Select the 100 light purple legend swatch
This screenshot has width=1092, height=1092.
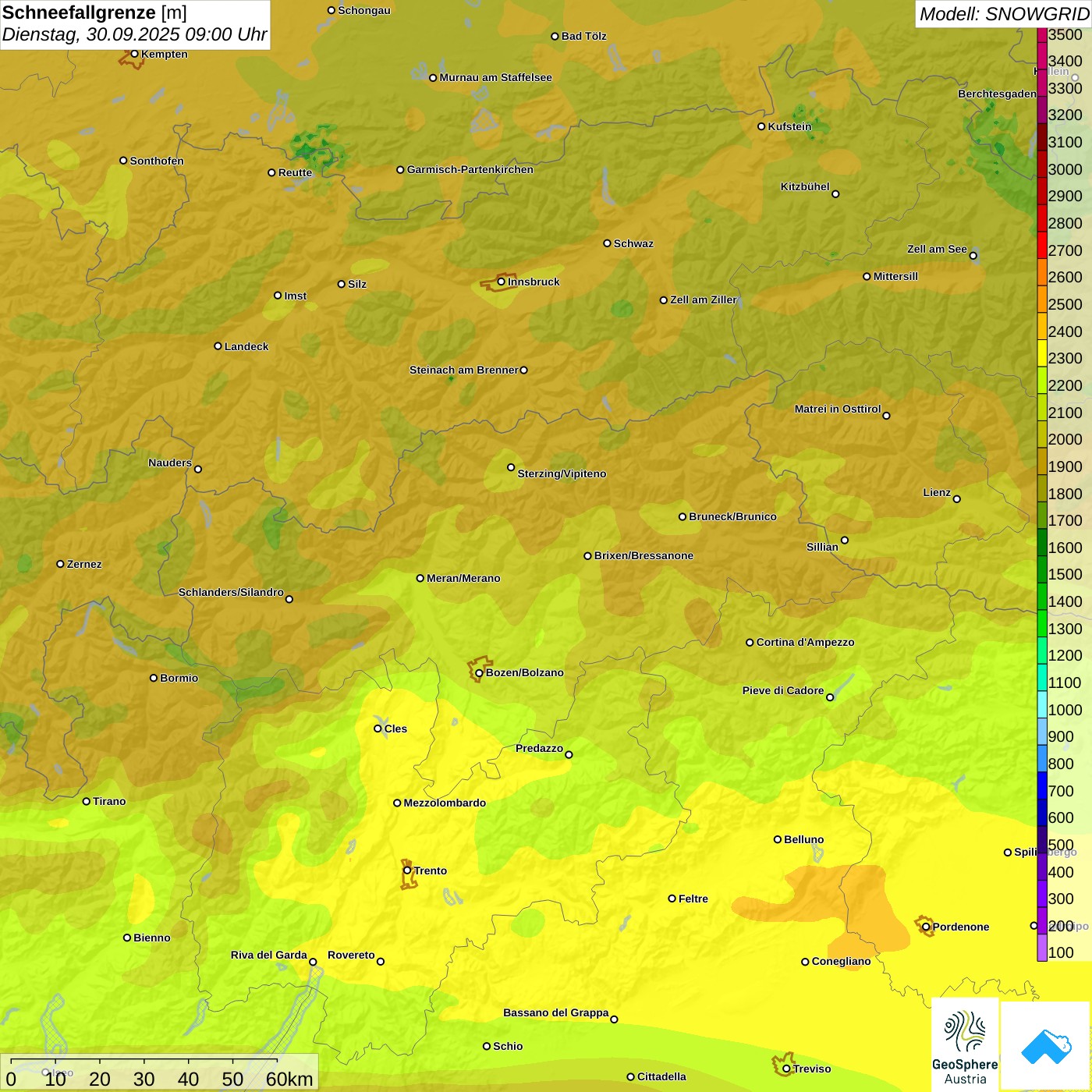(x=1042, y=948)
